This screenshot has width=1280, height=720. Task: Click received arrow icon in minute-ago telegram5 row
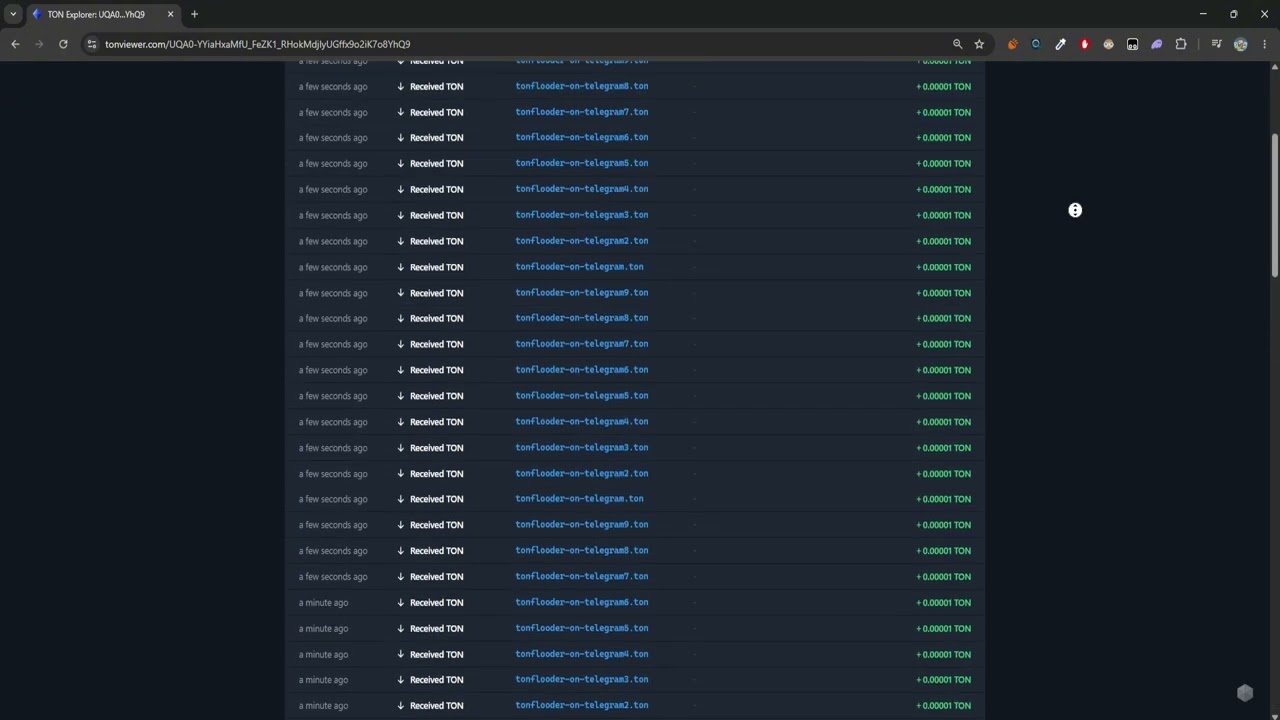(x=401, y=628)
